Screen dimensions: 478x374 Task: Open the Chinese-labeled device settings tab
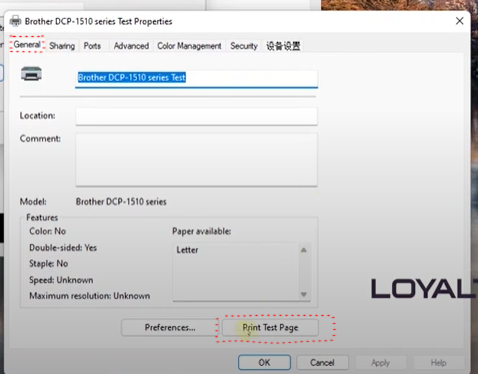[x=283, y=46]
